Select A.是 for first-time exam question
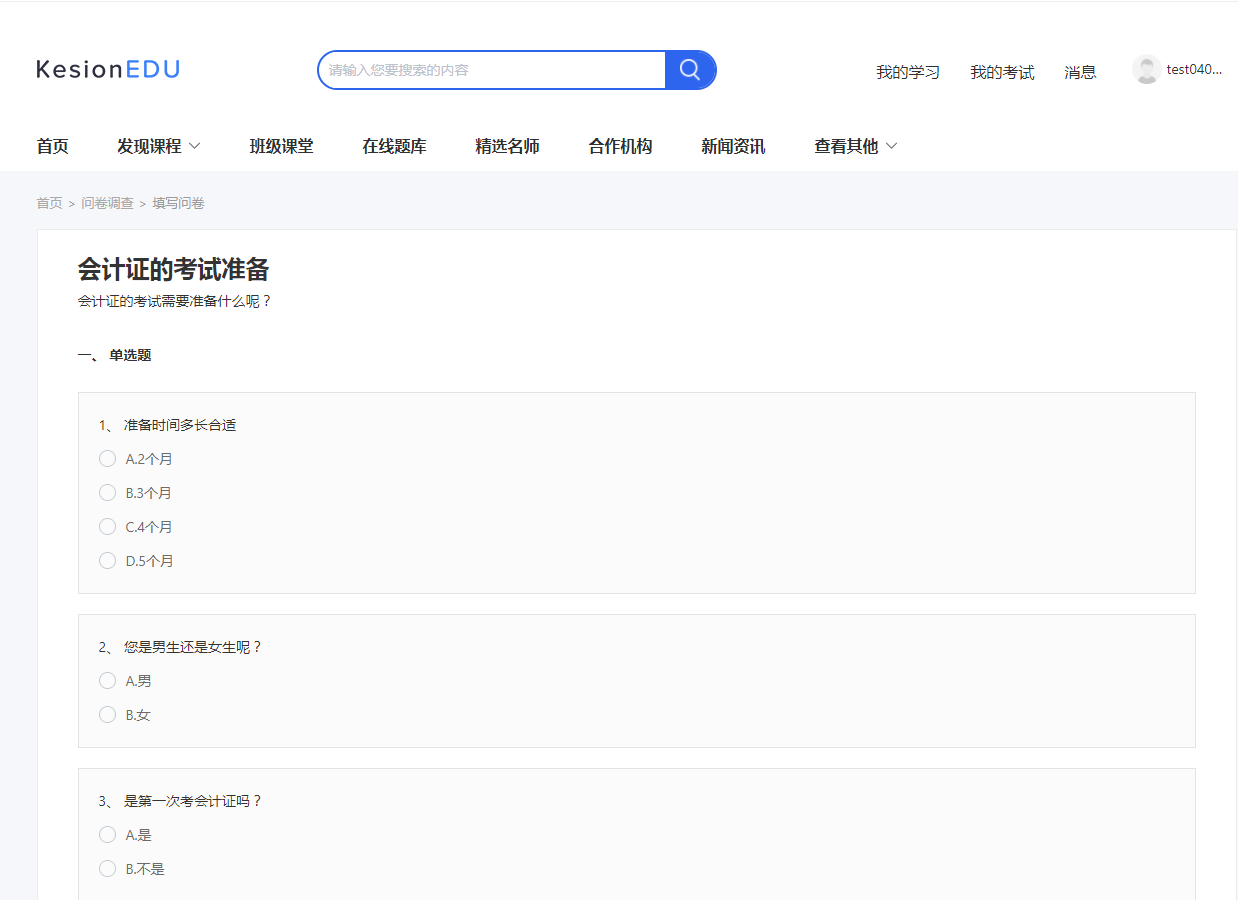The image size is (1238, 900). (x=108, y=835)
